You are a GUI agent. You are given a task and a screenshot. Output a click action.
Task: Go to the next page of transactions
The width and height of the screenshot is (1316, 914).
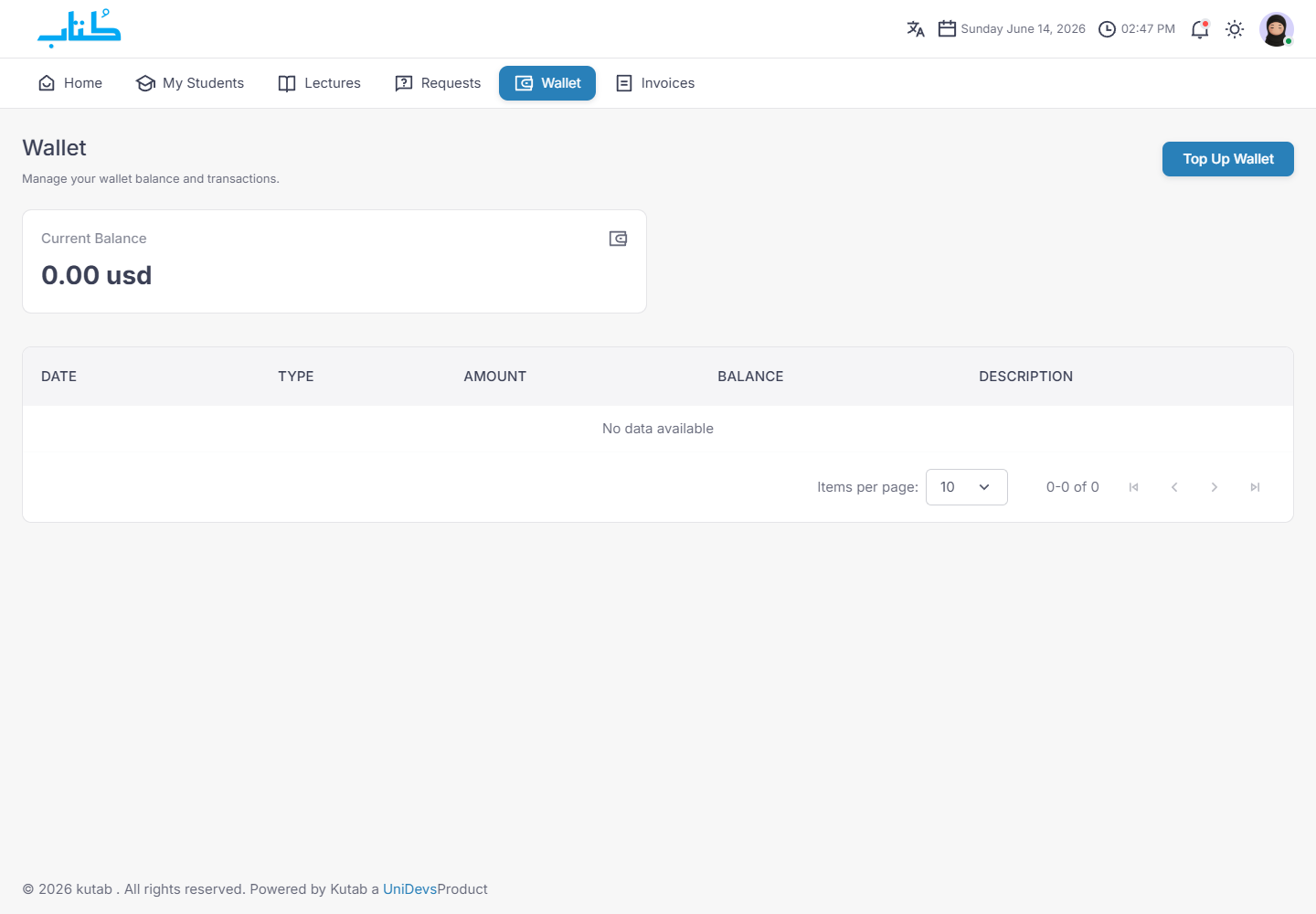[x=1215, y=487]
